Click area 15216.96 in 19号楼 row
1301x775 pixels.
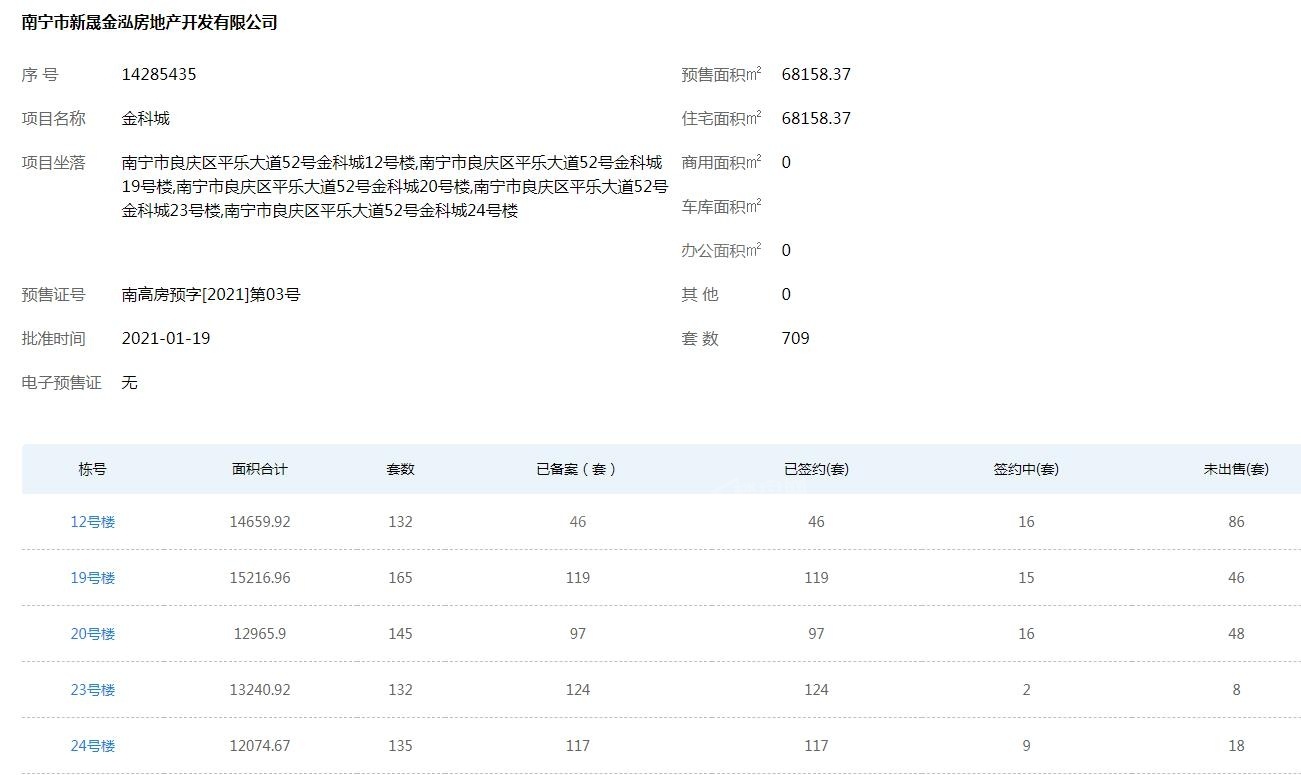[260, 578]
